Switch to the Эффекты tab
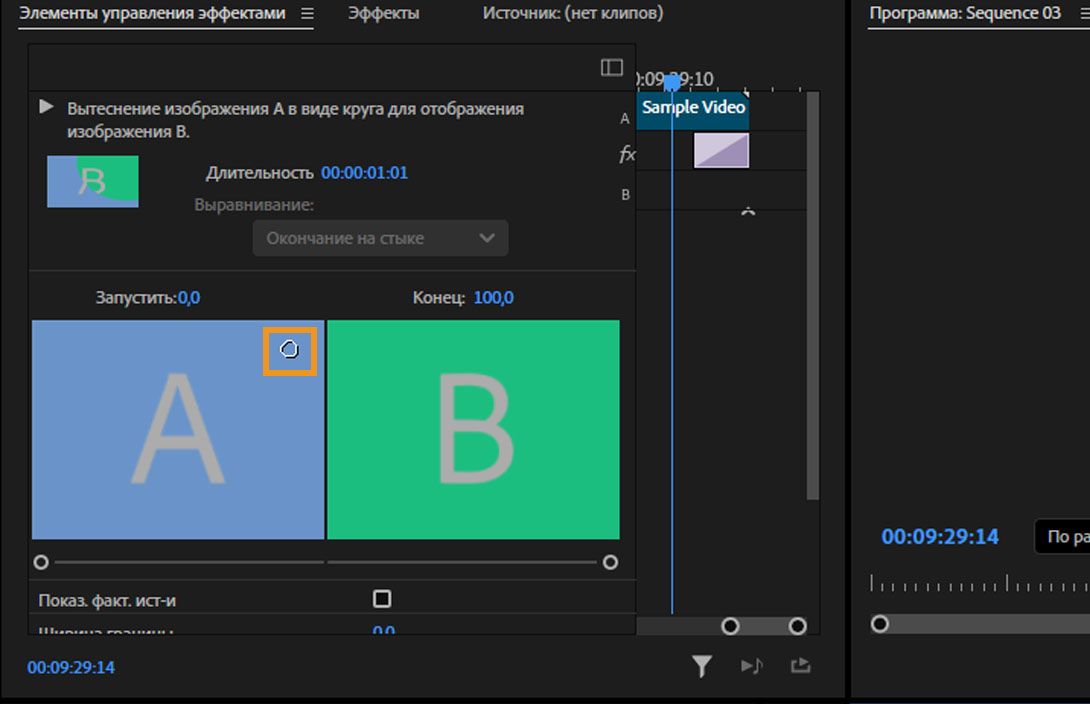 pos(383,14)
